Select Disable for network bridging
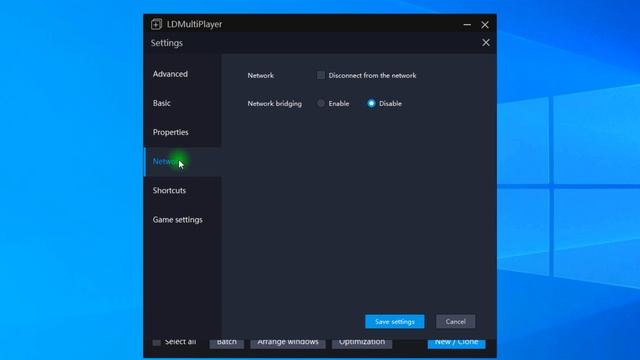This screenshot has width=640, height=360. pyautogui.click(x=371, y=103)
